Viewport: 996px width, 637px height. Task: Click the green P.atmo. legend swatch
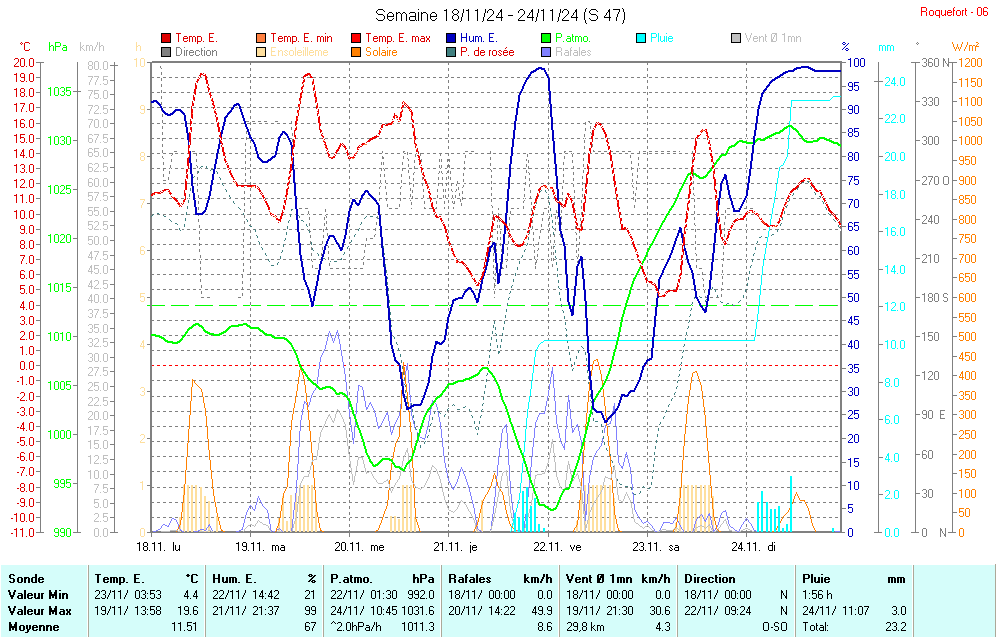(546, 38)
